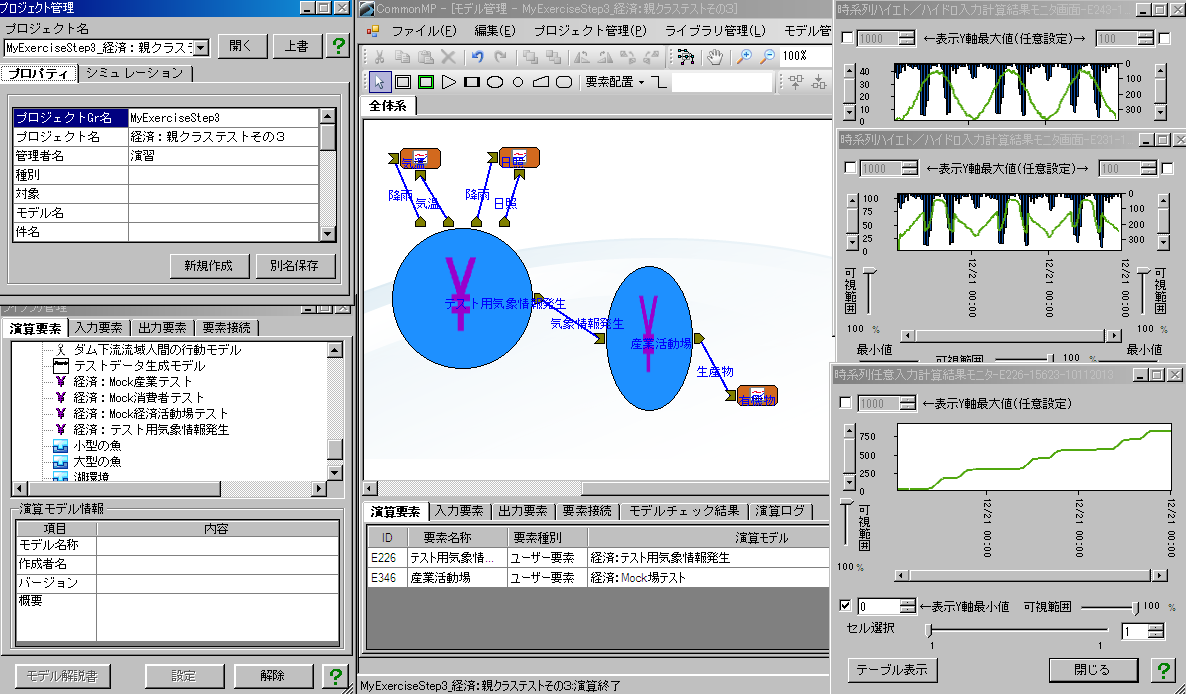Open the project name combo box
The width and height of the screenshot is (1186, 694).
201,47
